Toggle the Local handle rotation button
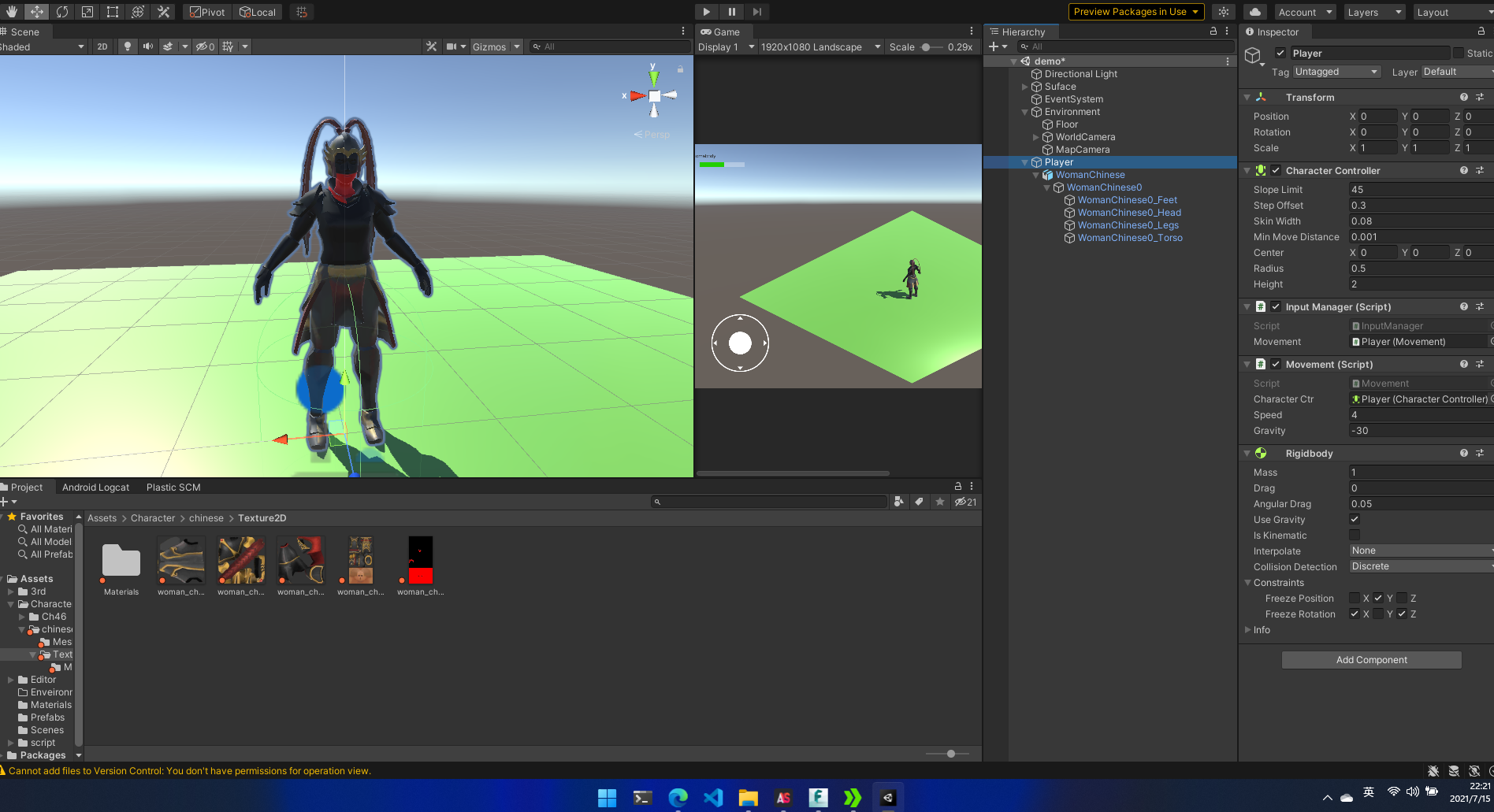 (x=258, y=12)
